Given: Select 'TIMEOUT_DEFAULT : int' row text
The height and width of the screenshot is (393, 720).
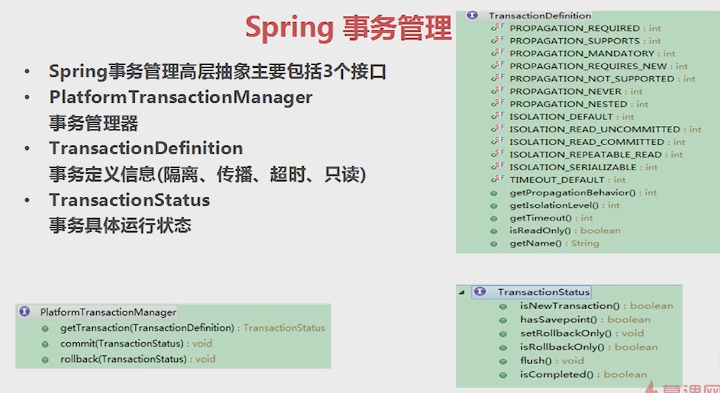Looking at the screenshot, I should click(568, 180).
